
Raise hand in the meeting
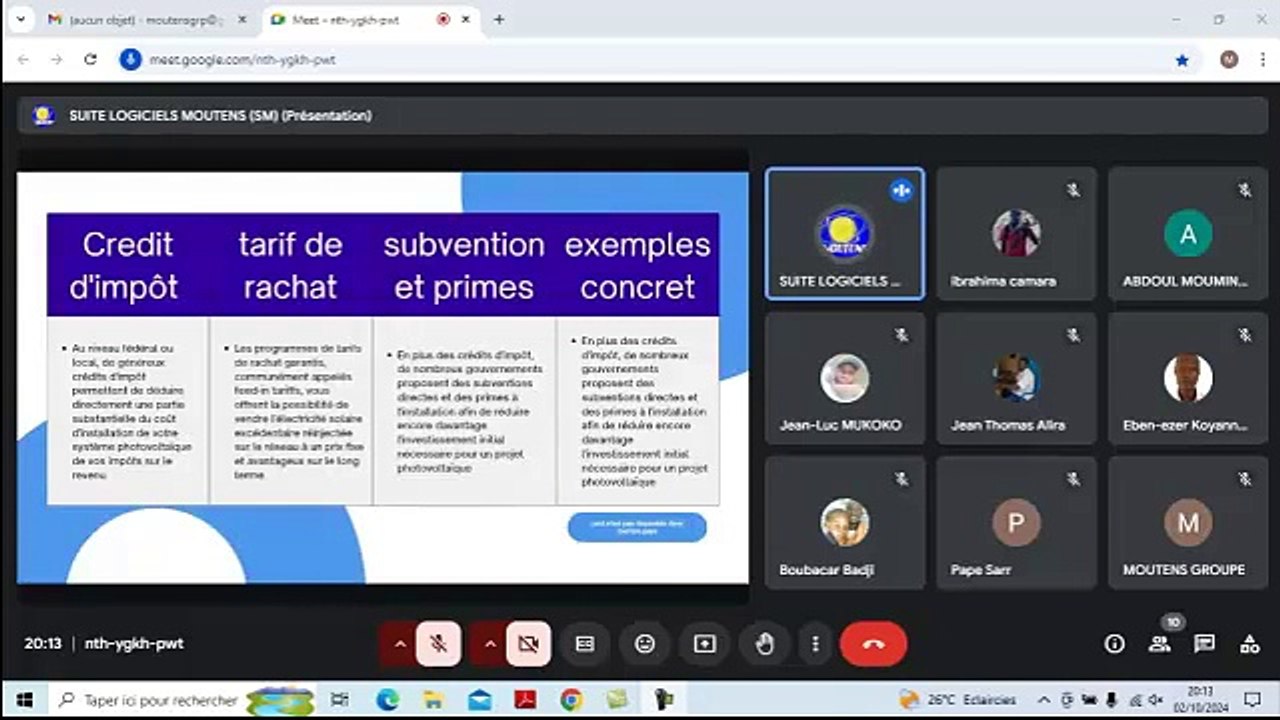click(765, 644)
